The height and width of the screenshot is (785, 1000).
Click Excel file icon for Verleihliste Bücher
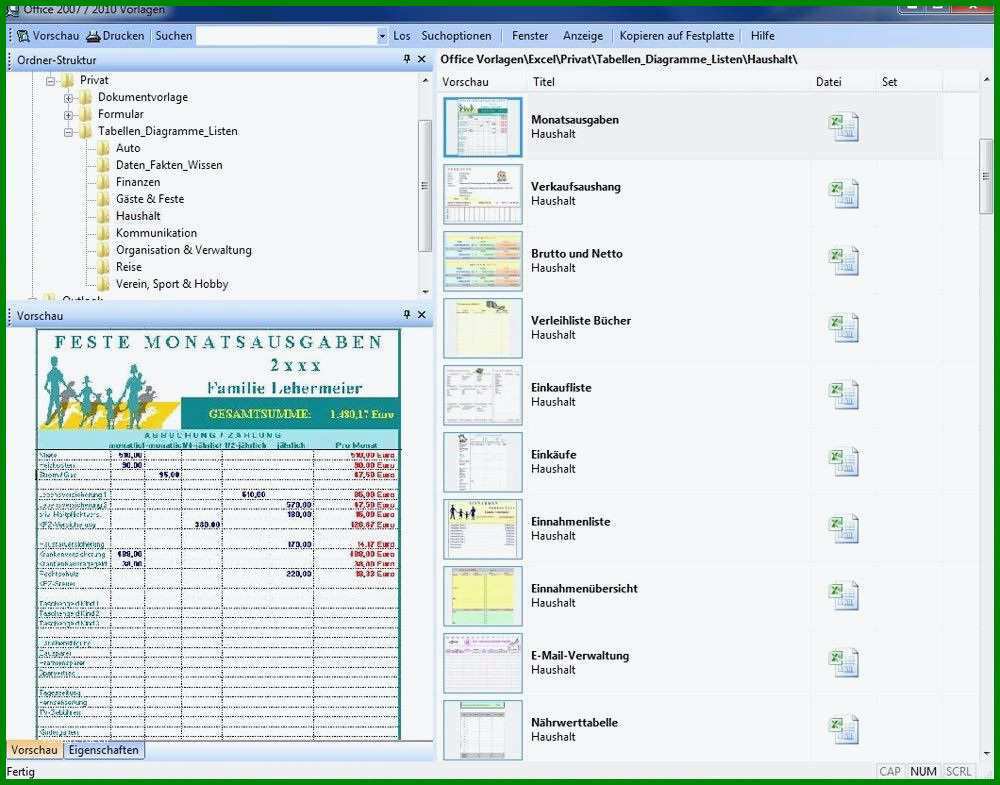point(844,328)
